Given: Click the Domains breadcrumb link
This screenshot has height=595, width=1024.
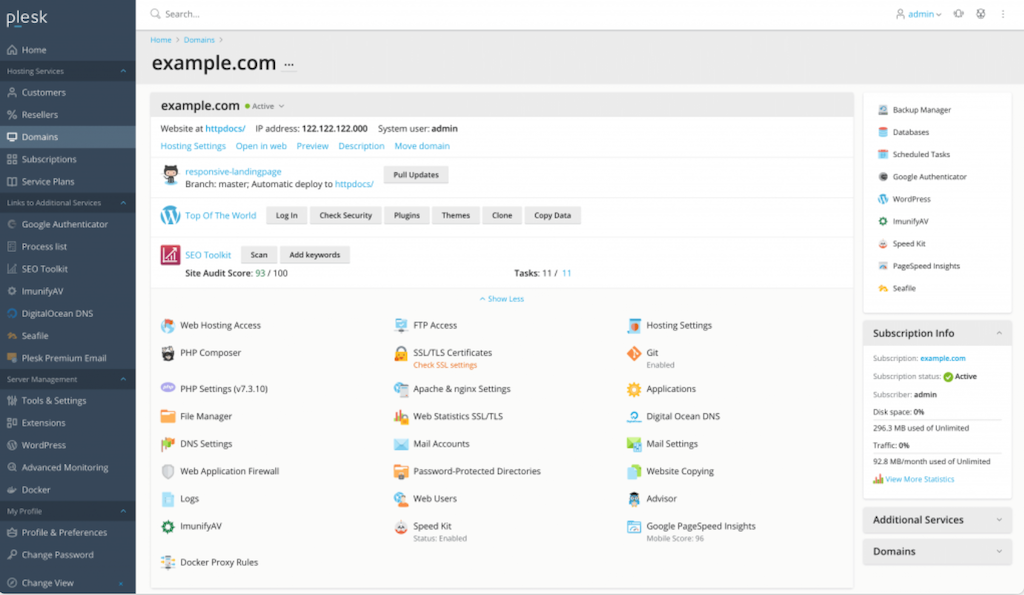Looking at the screenshot, I should coord(199,40).
